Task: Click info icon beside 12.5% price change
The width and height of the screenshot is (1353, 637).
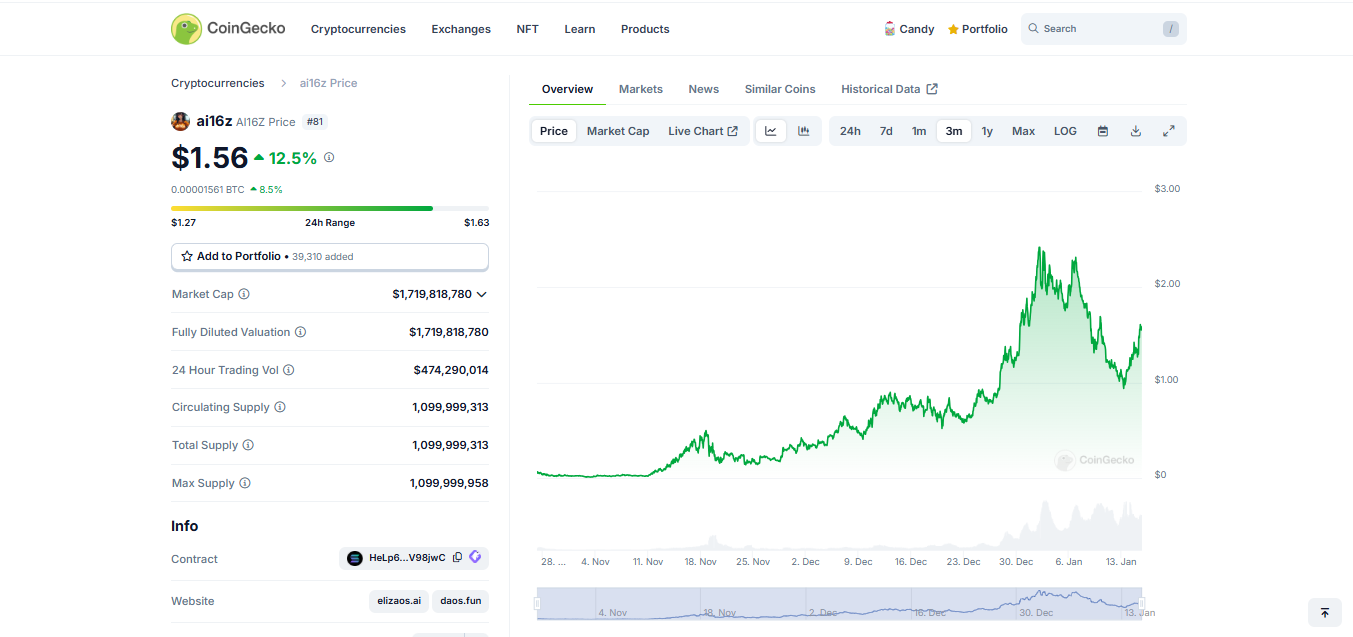Action: click(329, 157)
